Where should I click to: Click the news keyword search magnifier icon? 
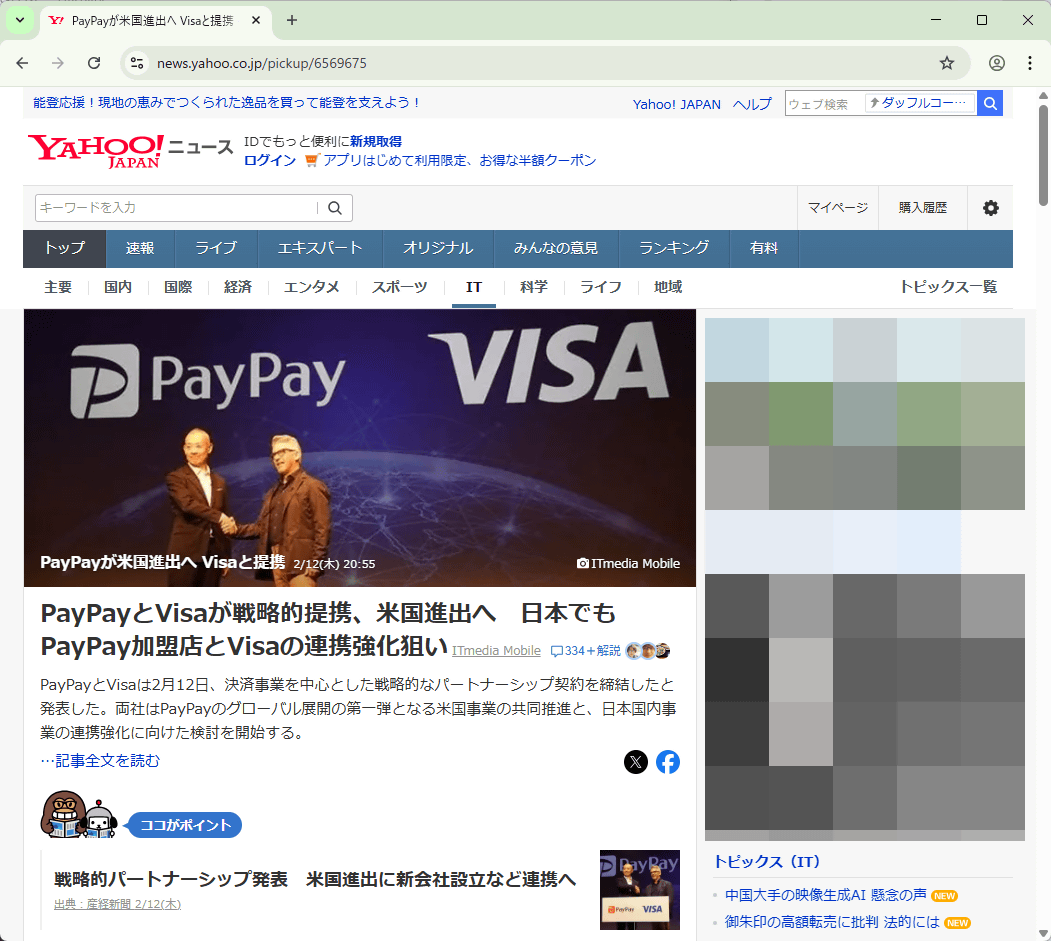pyautogui.click(x=335, y=208)
